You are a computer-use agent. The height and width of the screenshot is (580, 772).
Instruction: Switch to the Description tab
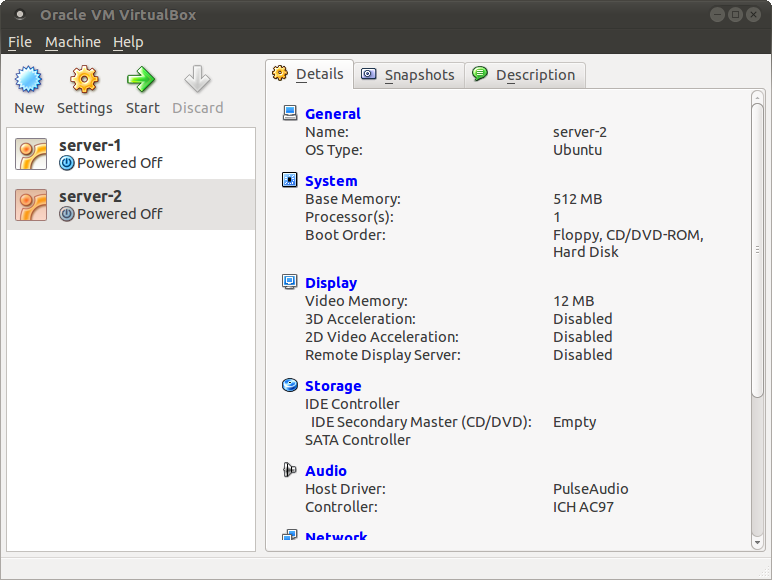tap(525, 75)
